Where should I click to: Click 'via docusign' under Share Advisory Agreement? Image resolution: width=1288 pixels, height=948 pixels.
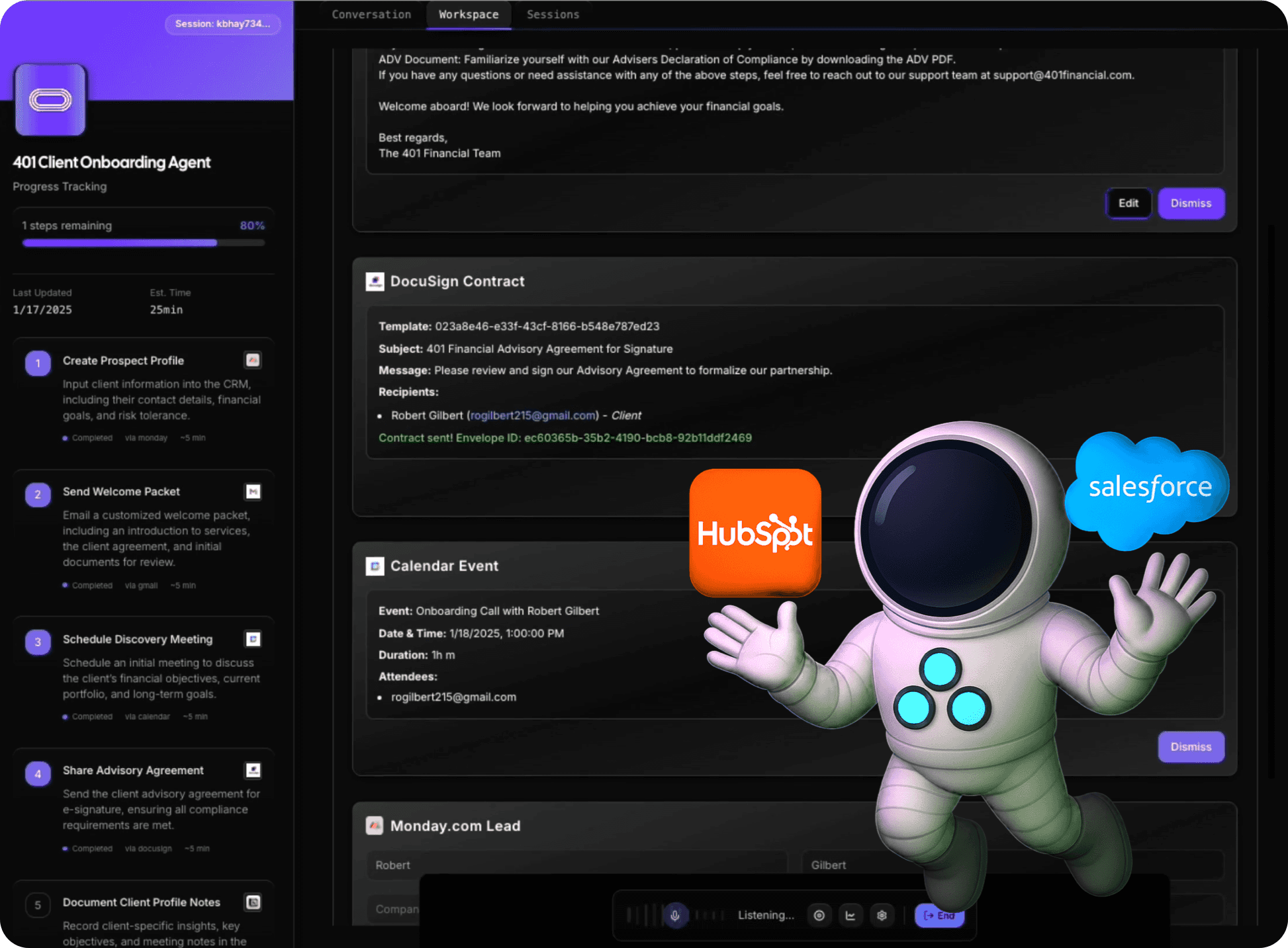point(148,848)
